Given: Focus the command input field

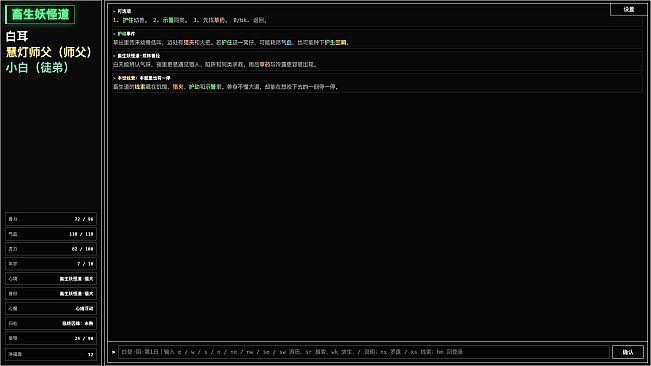Looking at the screenshot, I should tap(364, 352).
